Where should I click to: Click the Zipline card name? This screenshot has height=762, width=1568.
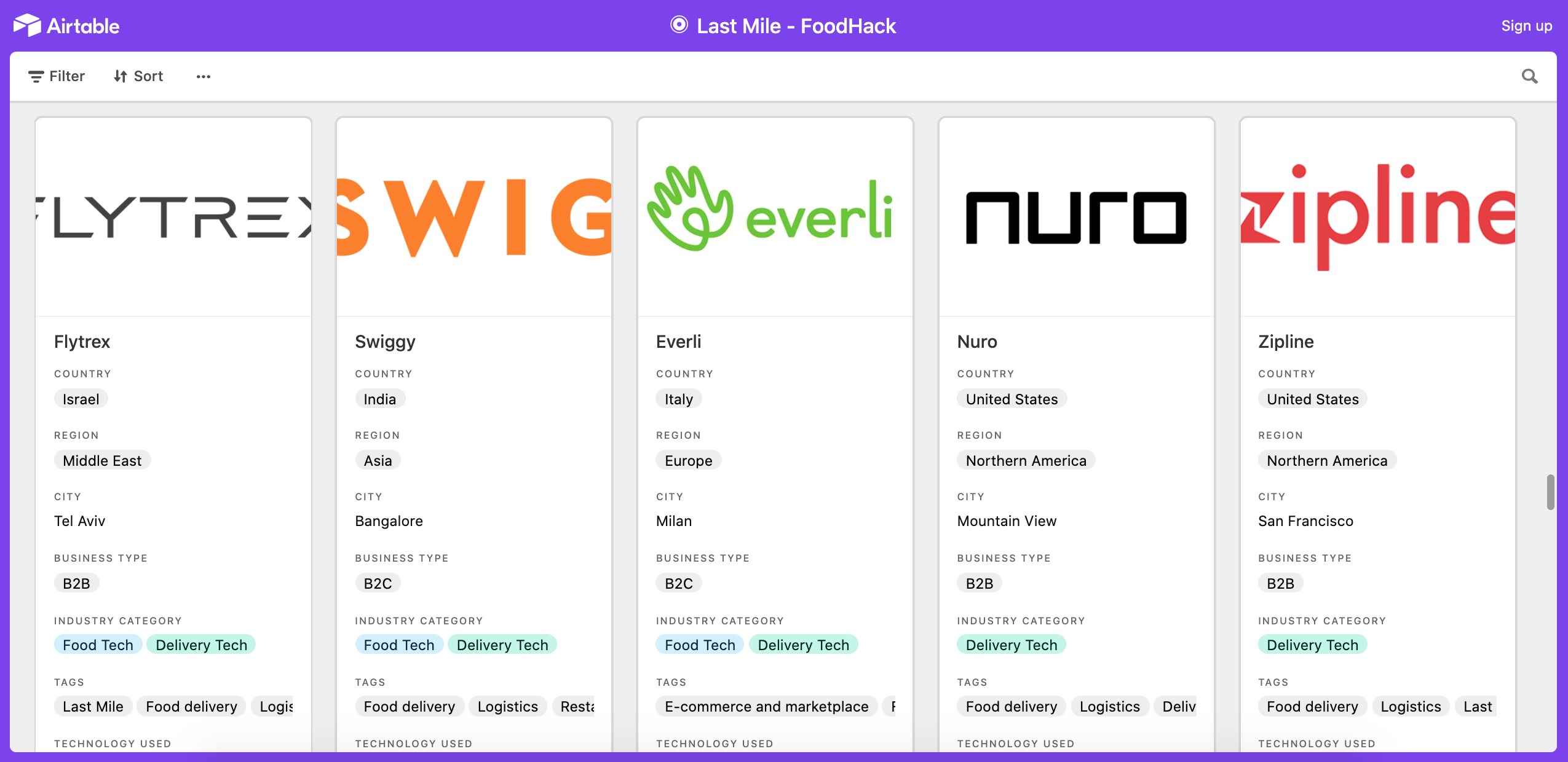click(1286, 342)
